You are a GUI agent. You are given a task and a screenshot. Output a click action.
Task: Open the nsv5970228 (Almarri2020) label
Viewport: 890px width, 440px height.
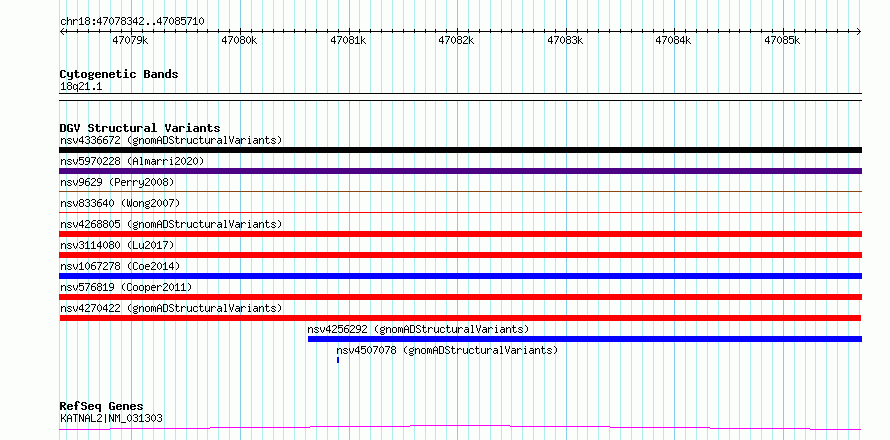click(x=132, y=161)
